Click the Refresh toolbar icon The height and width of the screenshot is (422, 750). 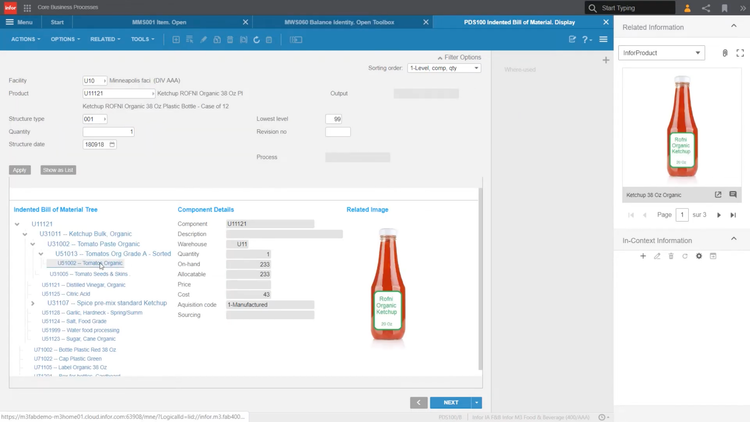[256, 40]
